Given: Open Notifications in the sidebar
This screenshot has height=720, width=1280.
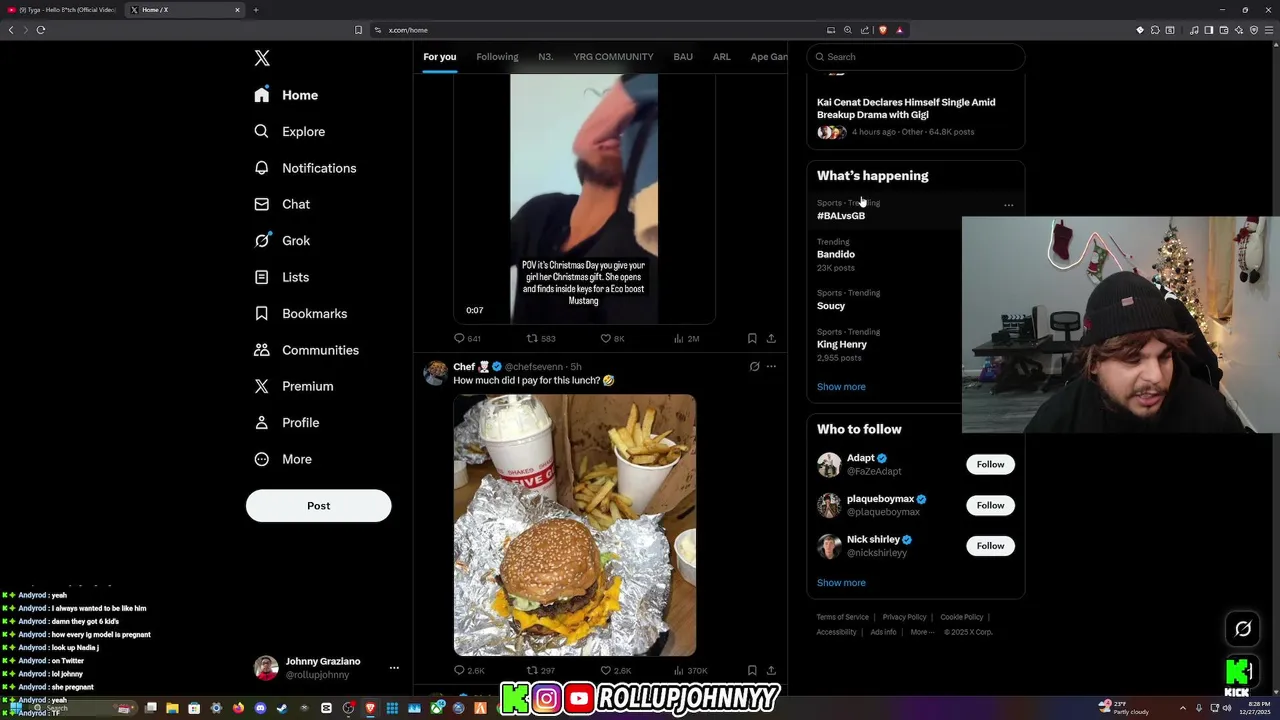Looking at the screenshot, I should click(305, 168).
